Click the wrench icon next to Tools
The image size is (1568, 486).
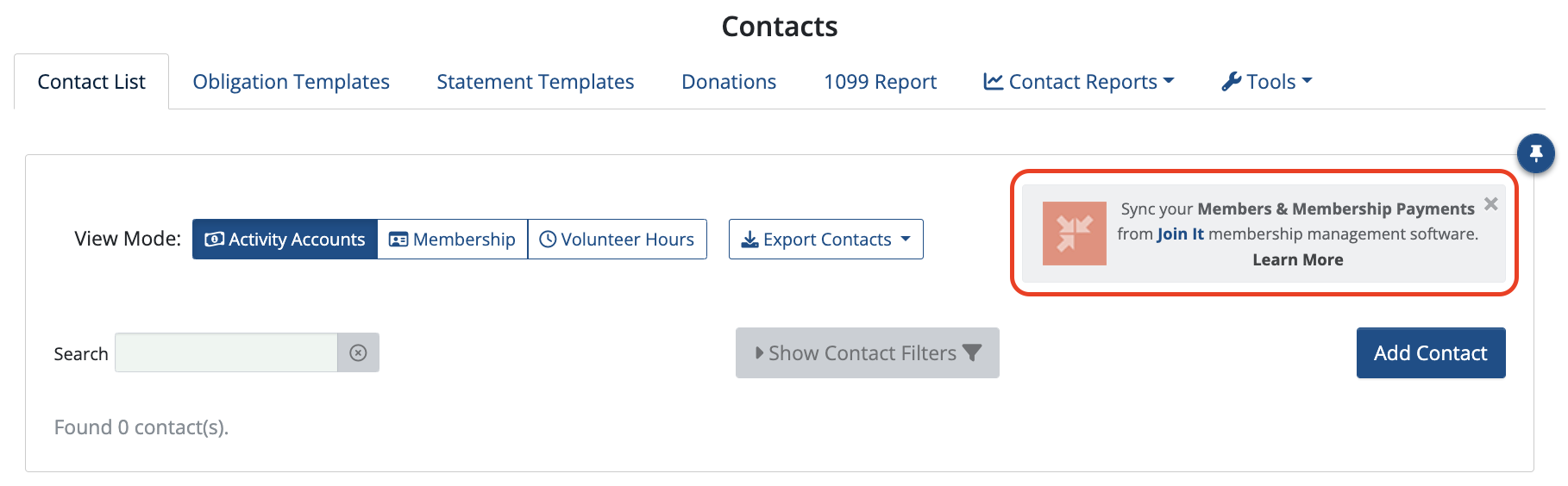tap(1231, 82)
